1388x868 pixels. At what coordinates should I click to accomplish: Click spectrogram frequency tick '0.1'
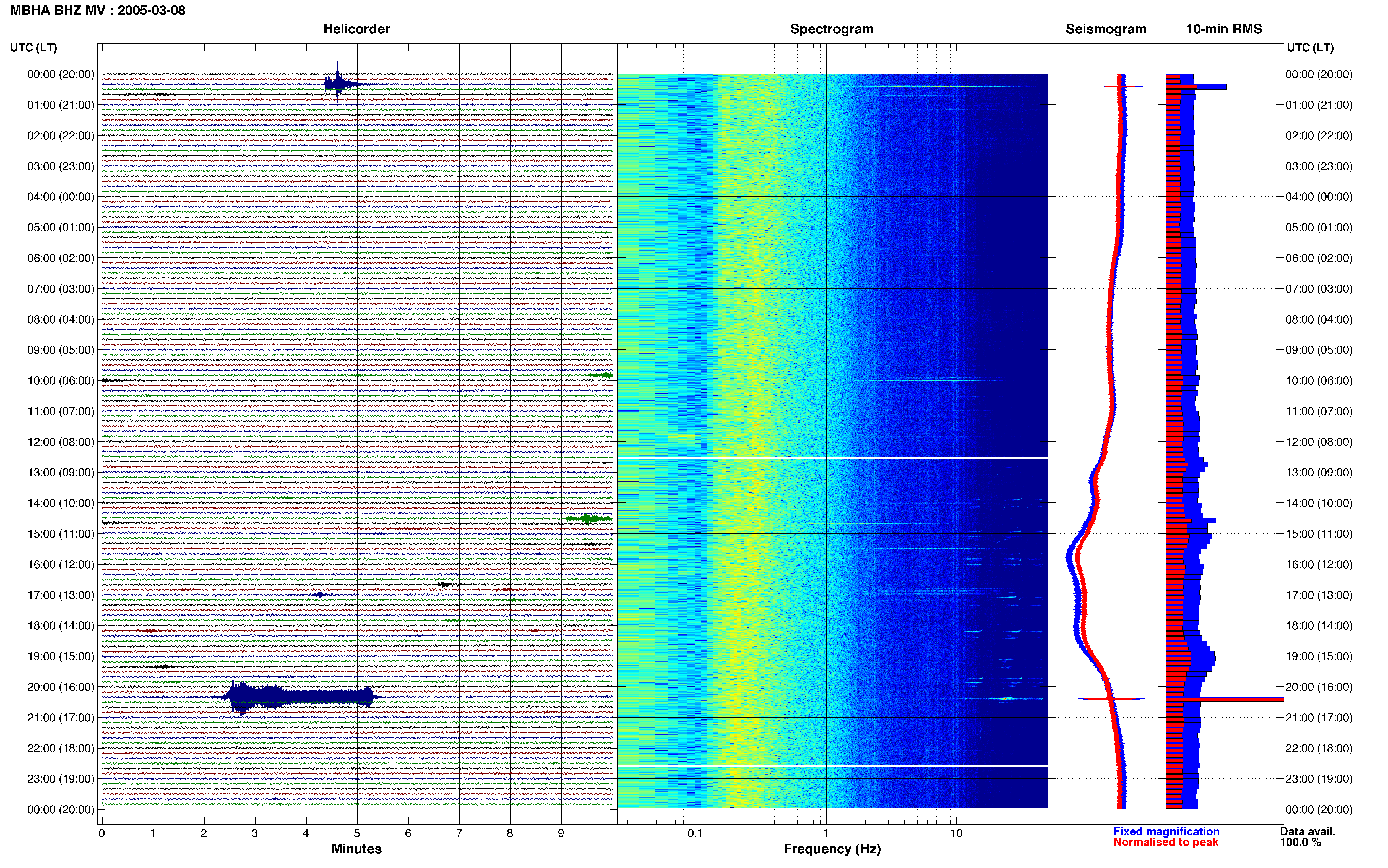click(x=695, y=833)
